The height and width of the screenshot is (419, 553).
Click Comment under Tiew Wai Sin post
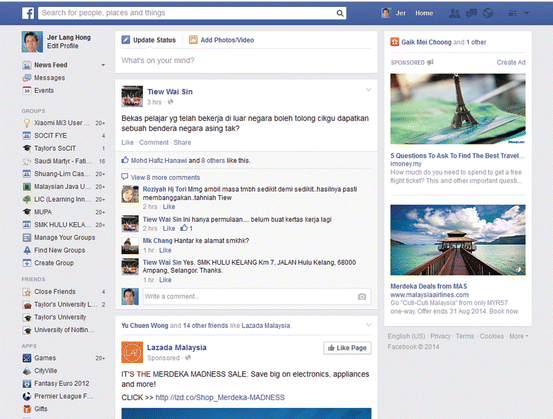(x=154, y=142)
